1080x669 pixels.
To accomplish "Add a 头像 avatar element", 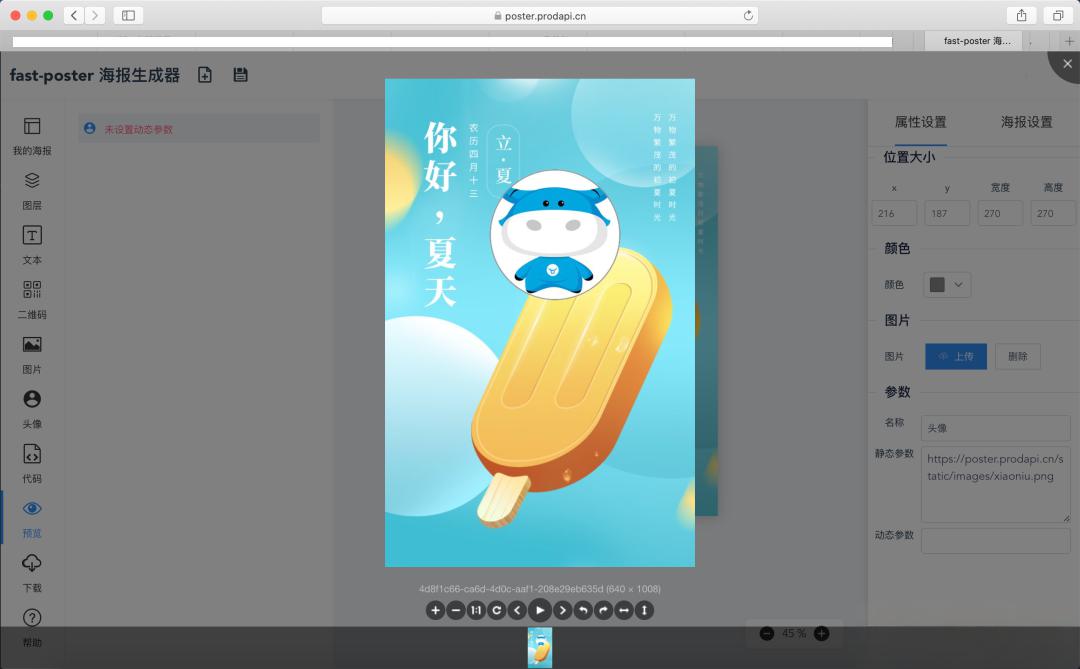I will [x=32, y=409].
